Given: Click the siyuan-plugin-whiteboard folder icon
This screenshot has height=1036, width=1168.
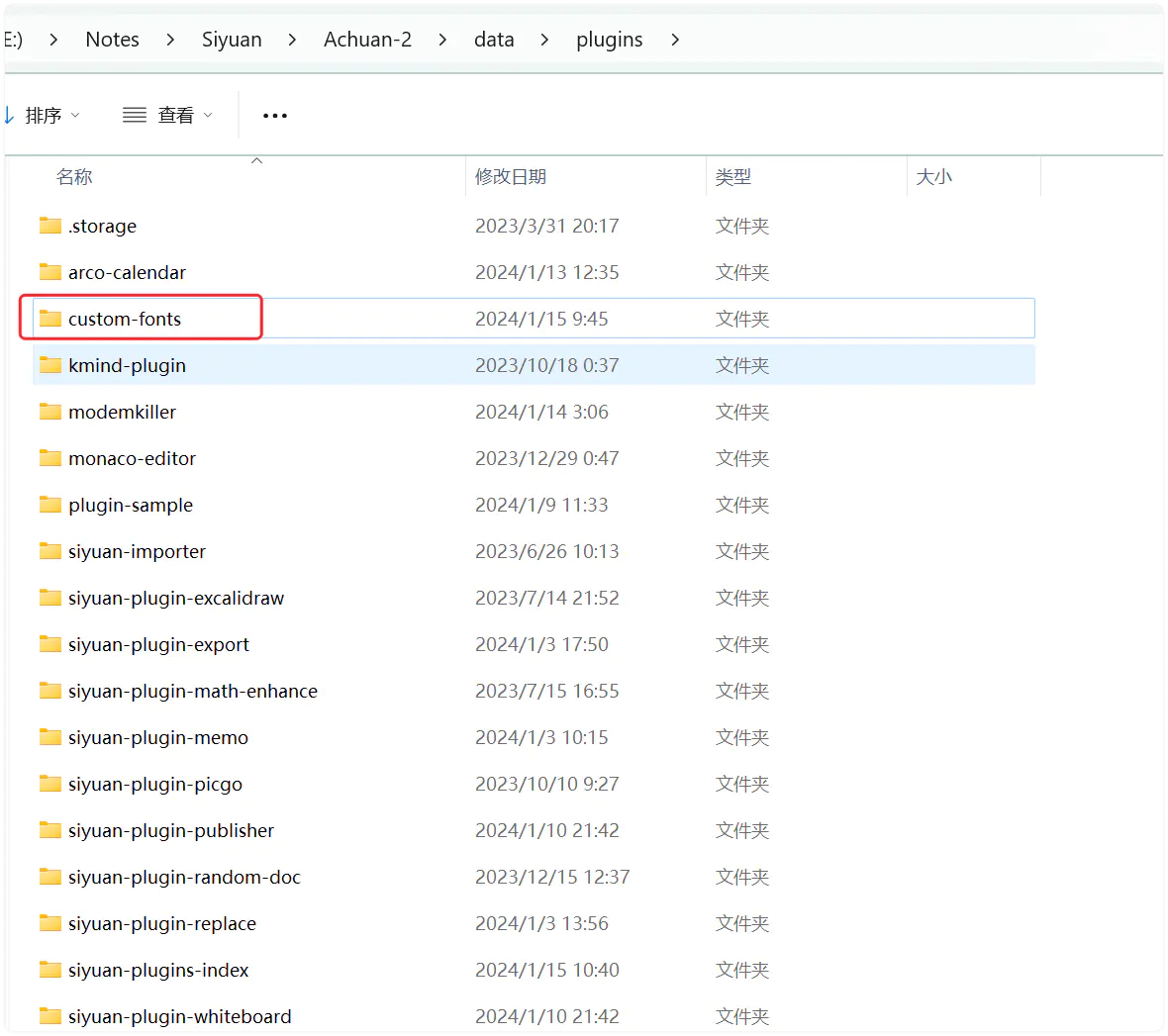Looking at the screenshot, I should click(x=50, y=1016).
